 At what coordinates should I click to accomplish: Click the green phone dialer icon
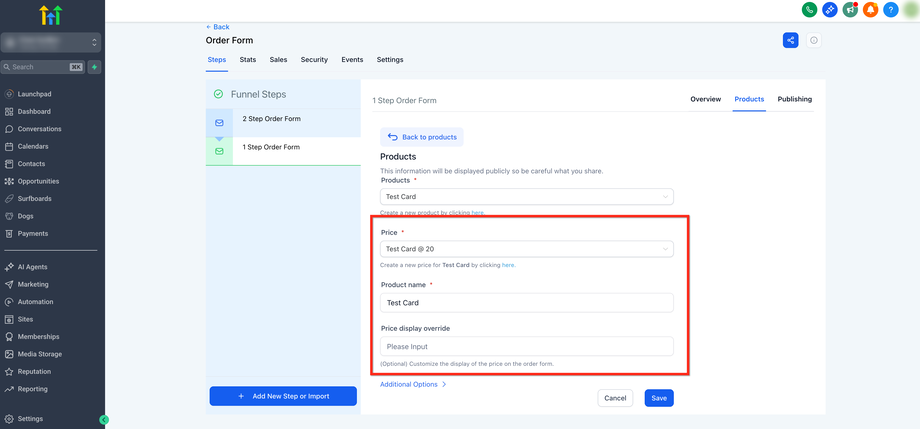[810, 10]
